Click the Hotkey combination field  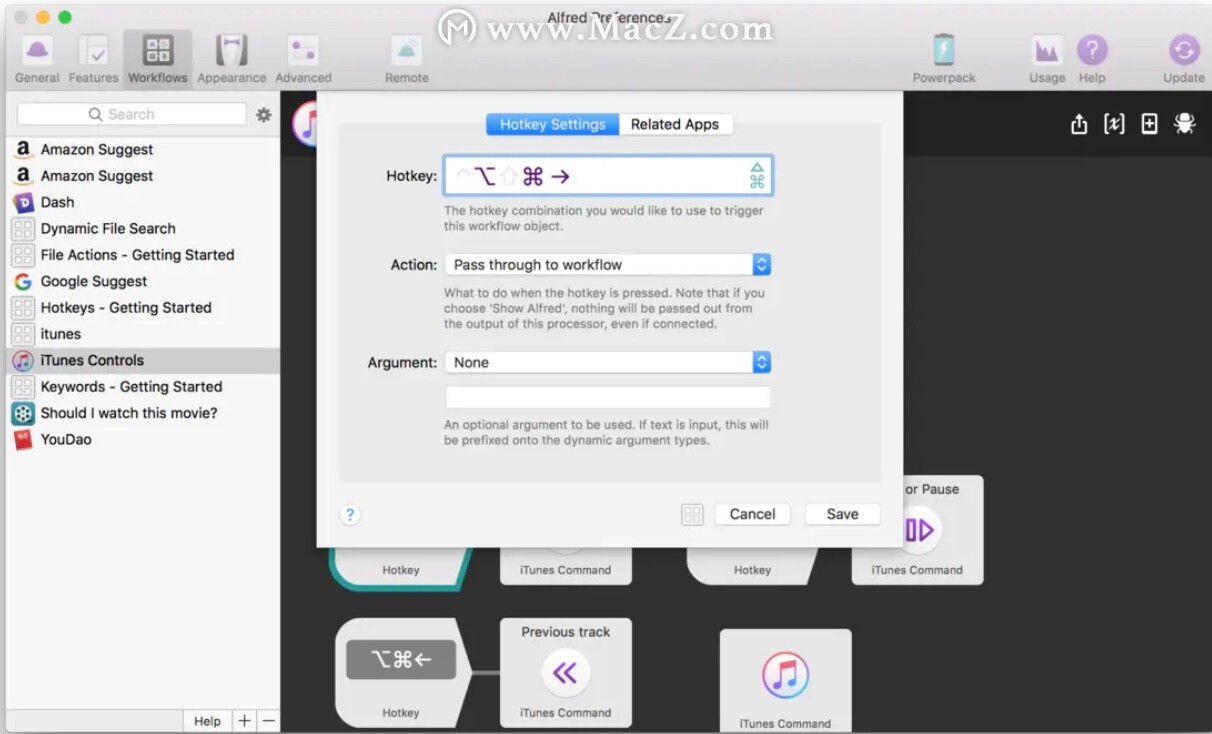coord(608,176)
